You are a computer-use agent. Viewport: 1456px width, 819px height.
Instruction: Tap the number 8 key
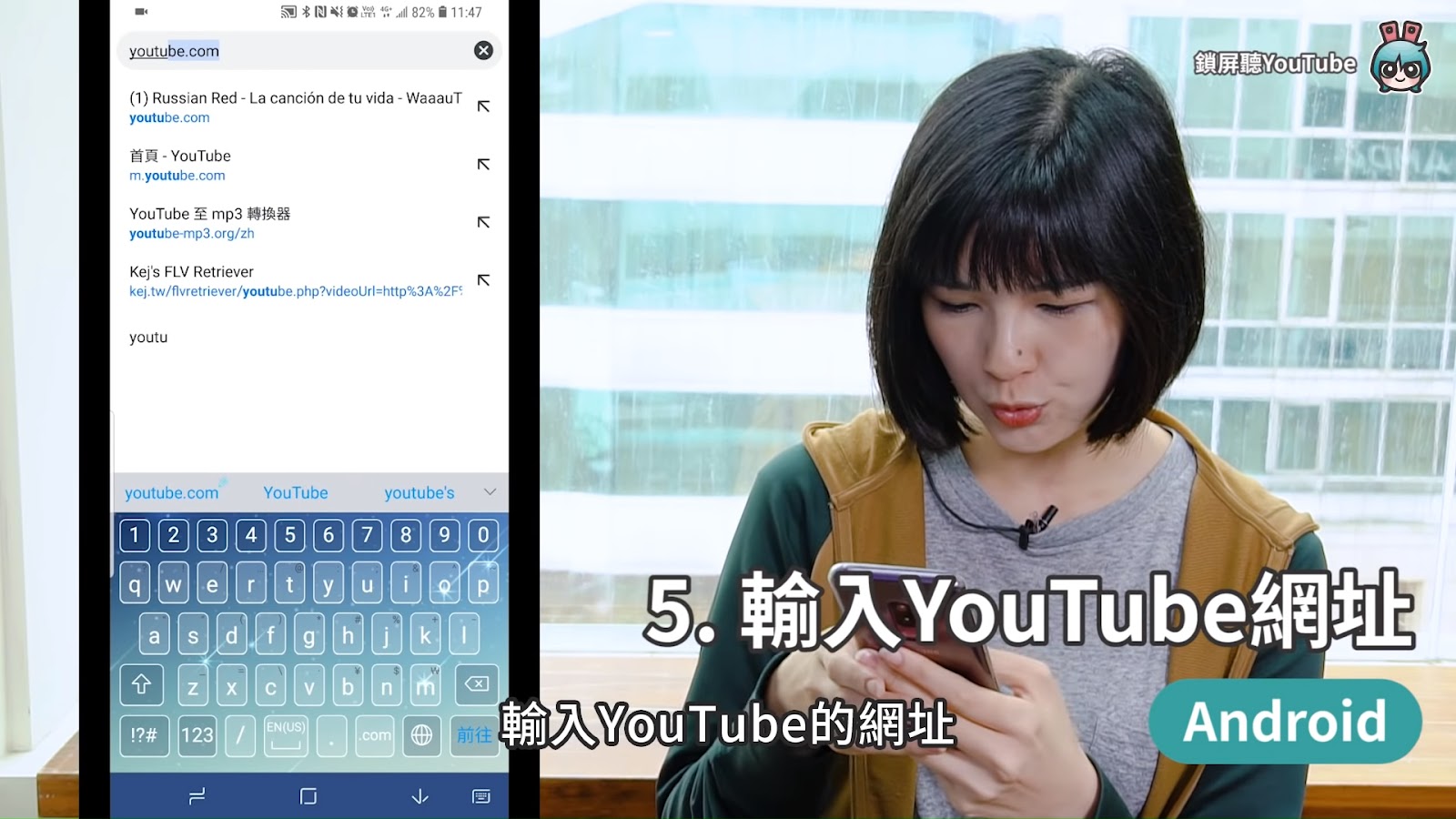click(406, 535)
